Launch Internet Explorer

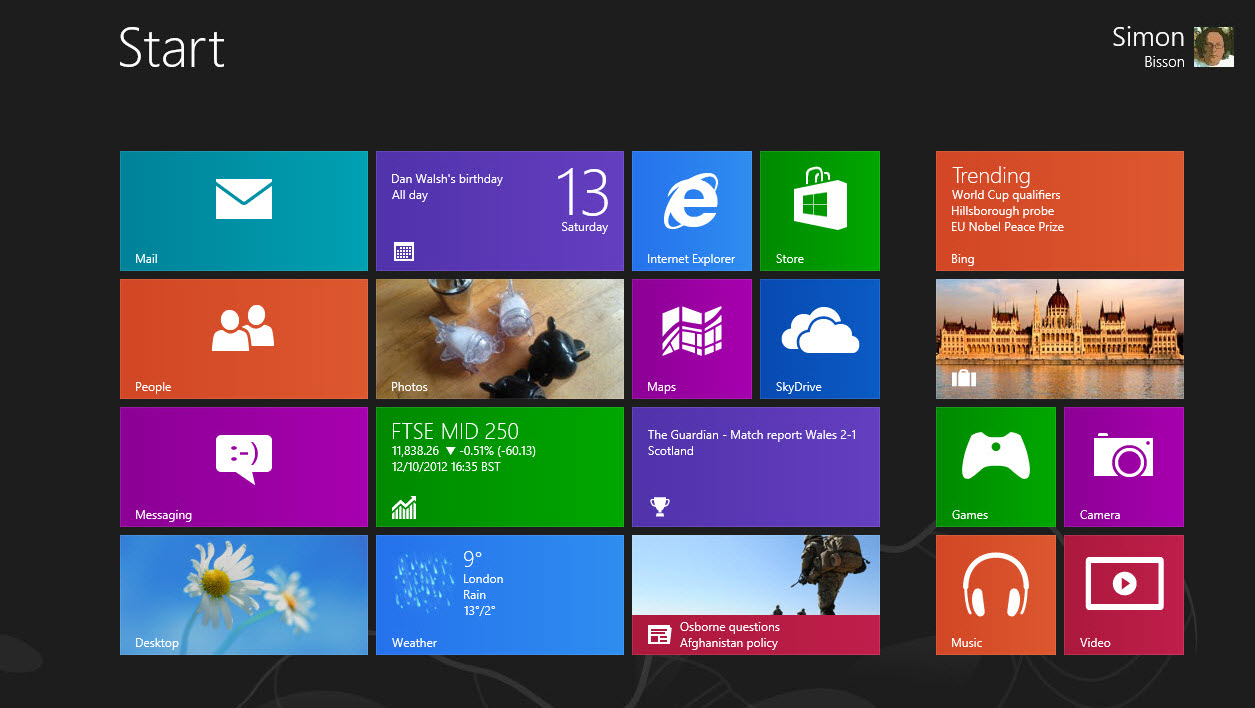692,211
